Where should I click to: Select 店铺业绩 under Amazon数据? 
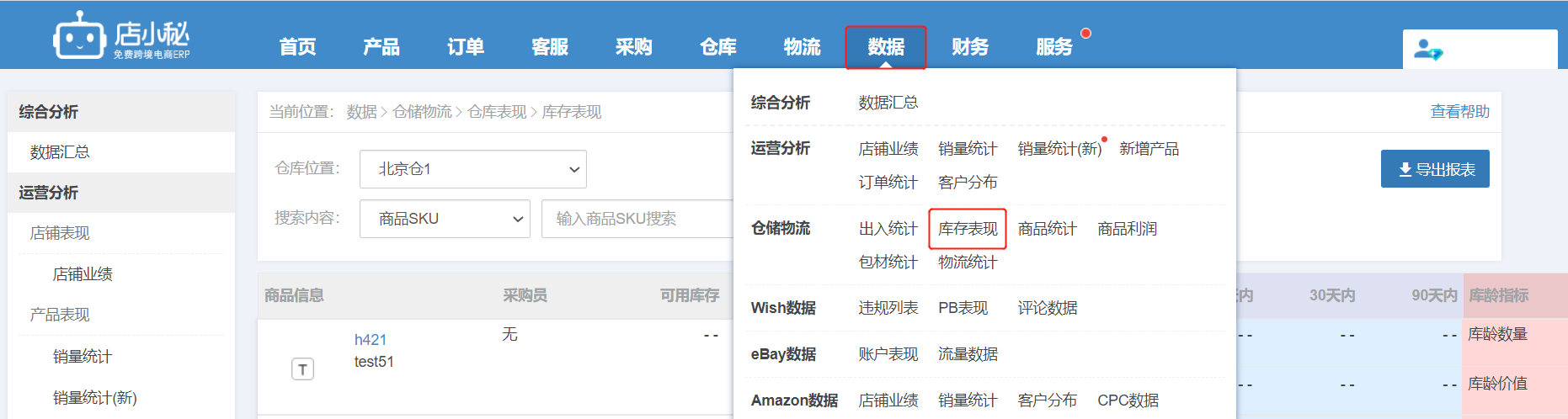coord(888,400)
